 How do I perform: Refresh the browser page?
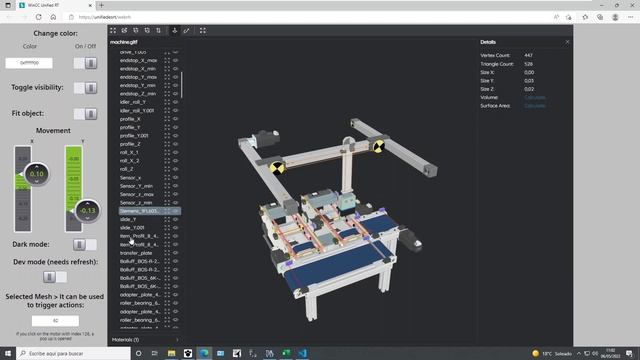click(x=38, y=17)
